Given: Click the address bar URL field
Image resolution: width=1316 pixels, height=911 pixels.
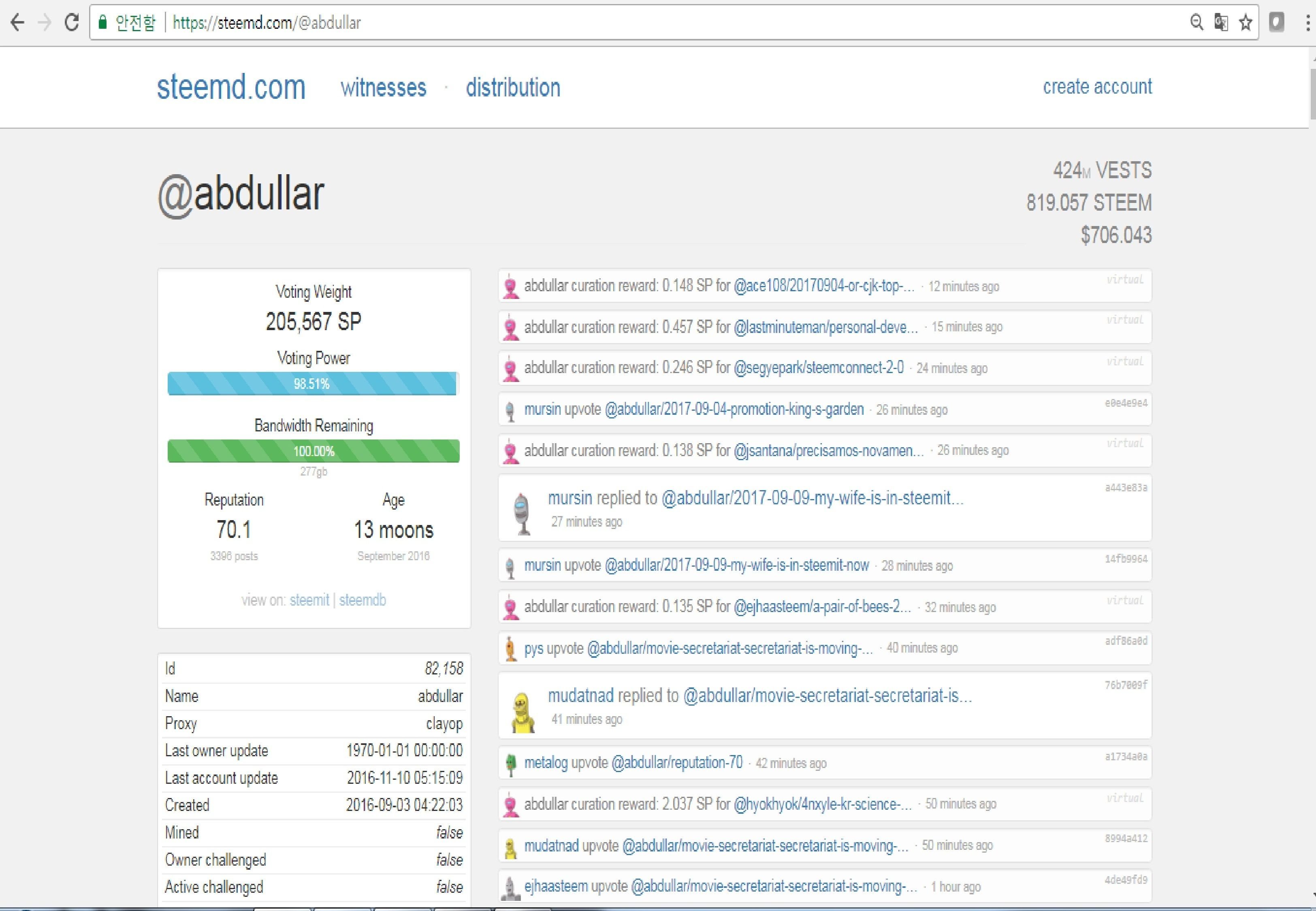Looking at the screenshot, I should pos(628,23).
